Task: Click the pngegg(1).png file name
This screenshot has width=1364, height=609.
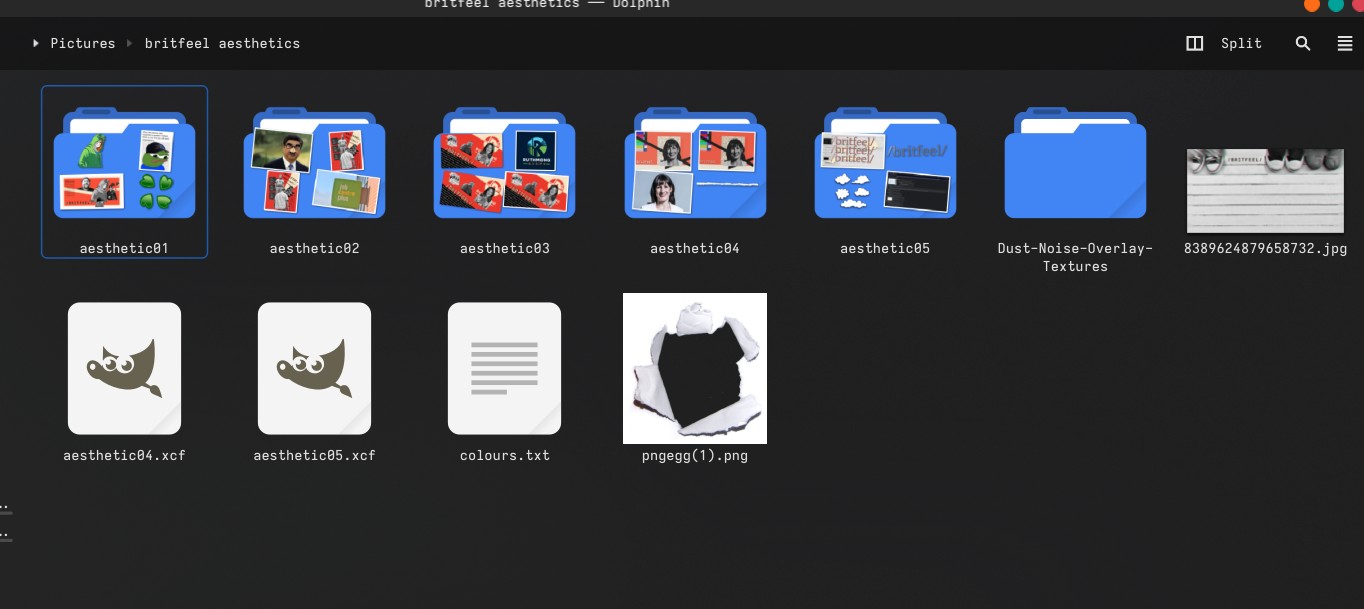Action: tap(695, 455)
